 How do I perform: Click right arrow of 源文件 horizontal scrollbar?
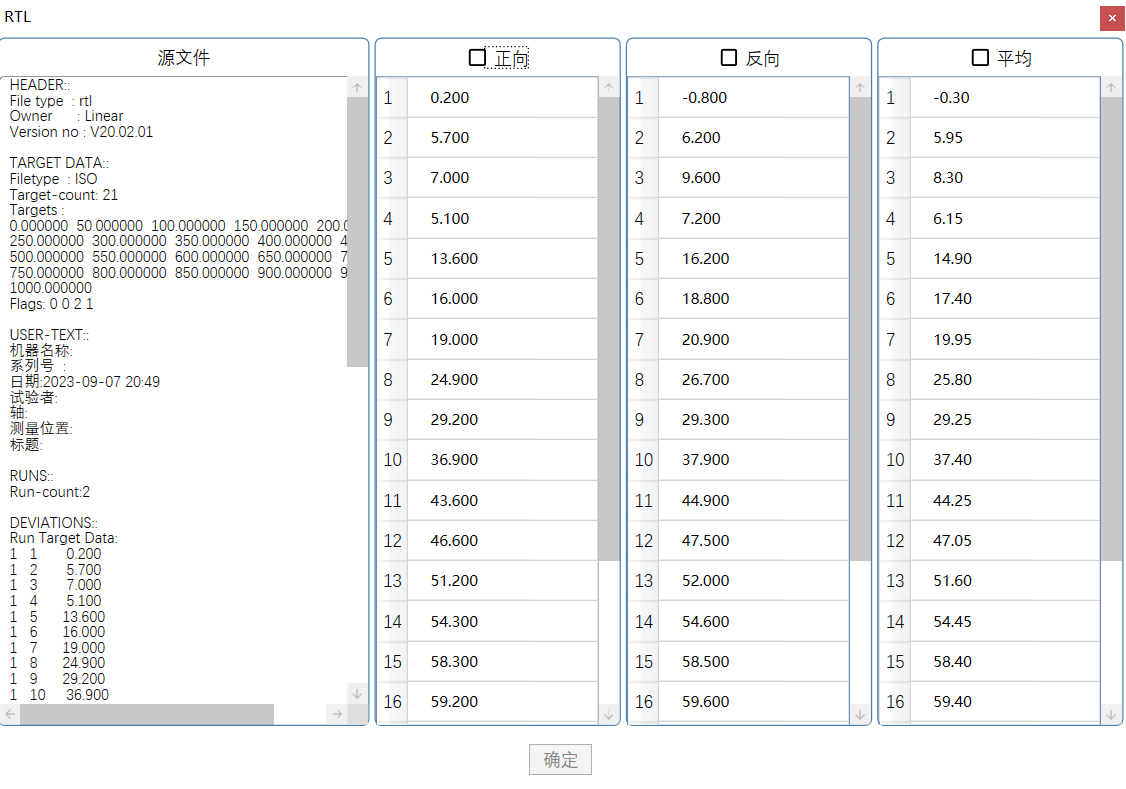(x=337, y=714)
